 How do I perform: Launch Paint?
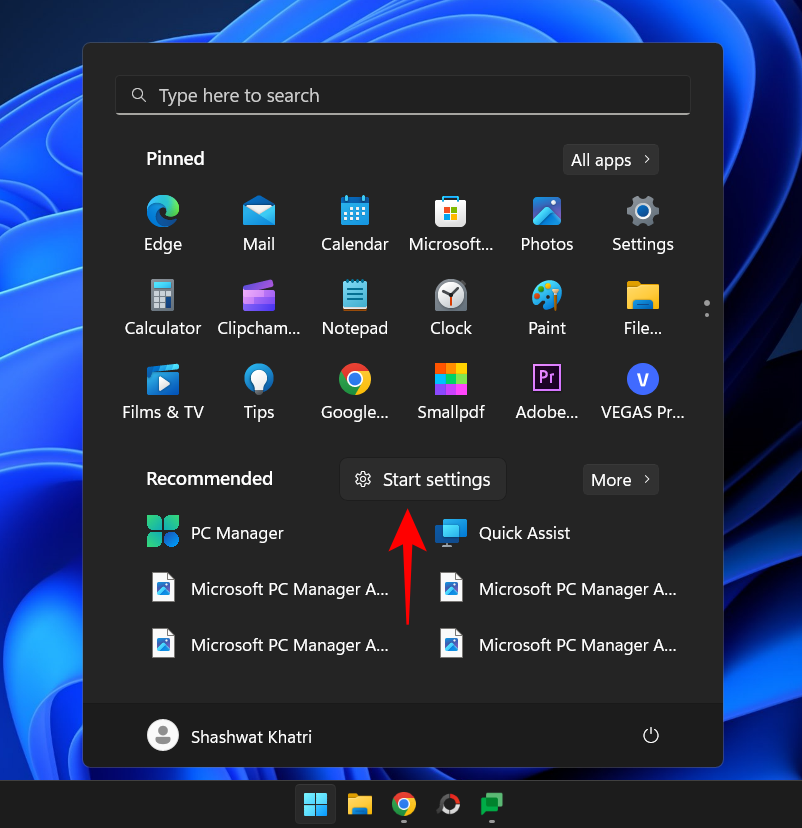(x=546, y=306)
